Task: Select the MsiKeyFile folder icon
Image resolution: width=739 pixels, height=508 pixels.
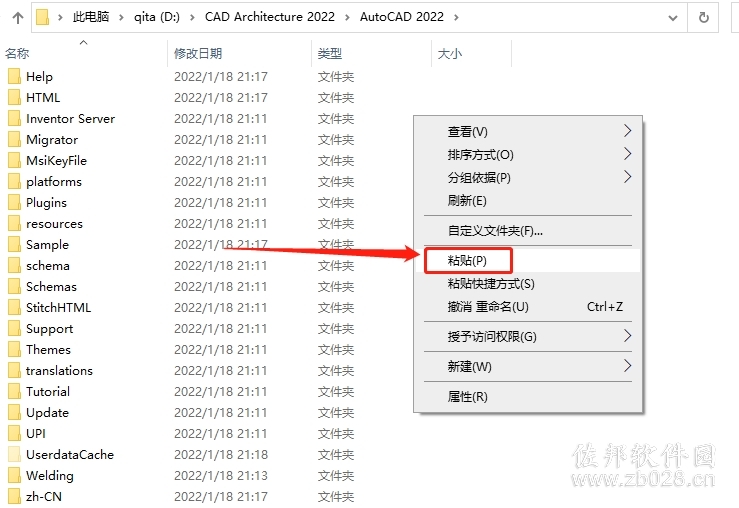Action: (x=15, y=160)
